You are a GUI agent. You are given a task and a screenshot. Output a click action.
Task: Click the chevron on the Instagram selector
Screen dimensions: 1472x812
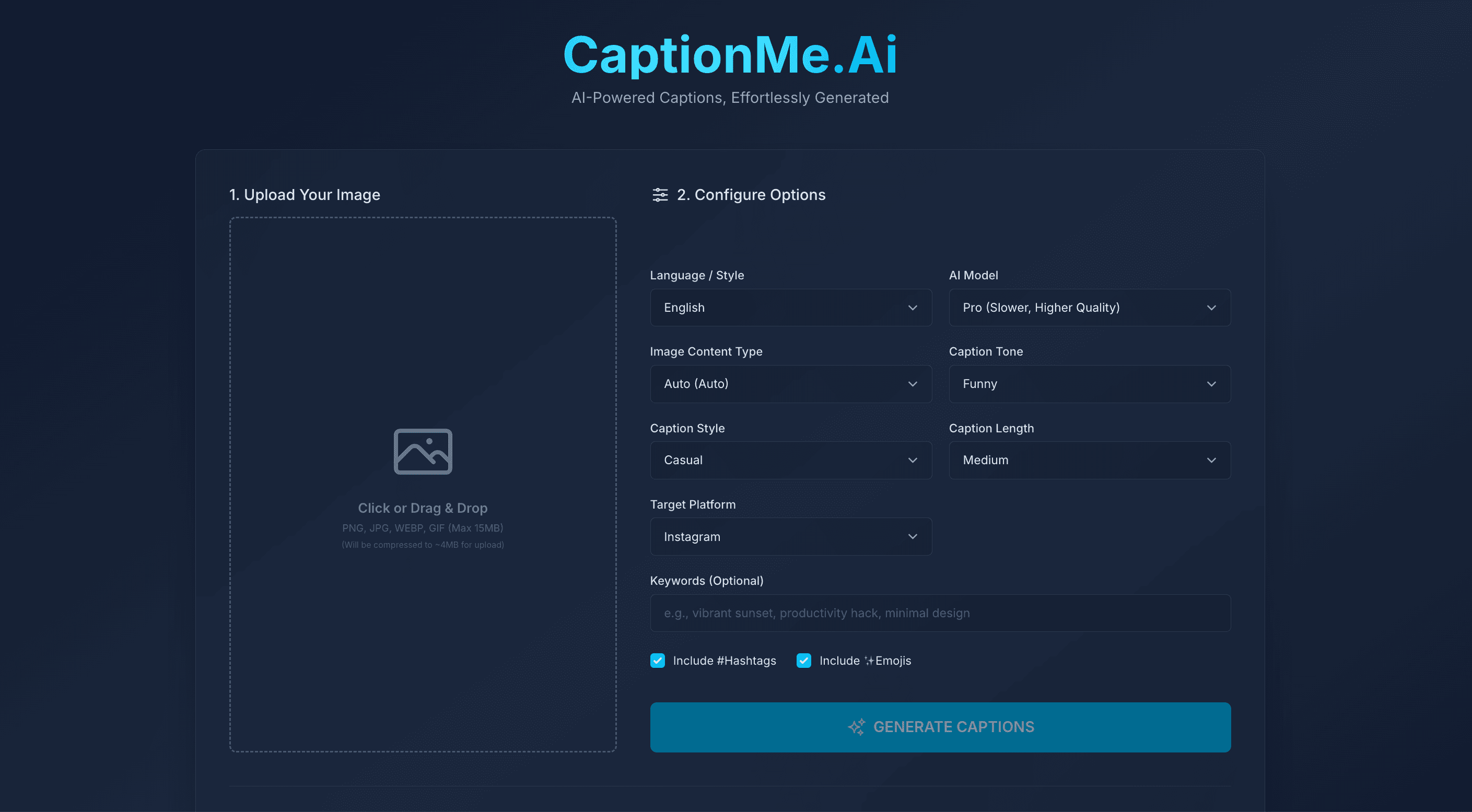coord(913,537)
